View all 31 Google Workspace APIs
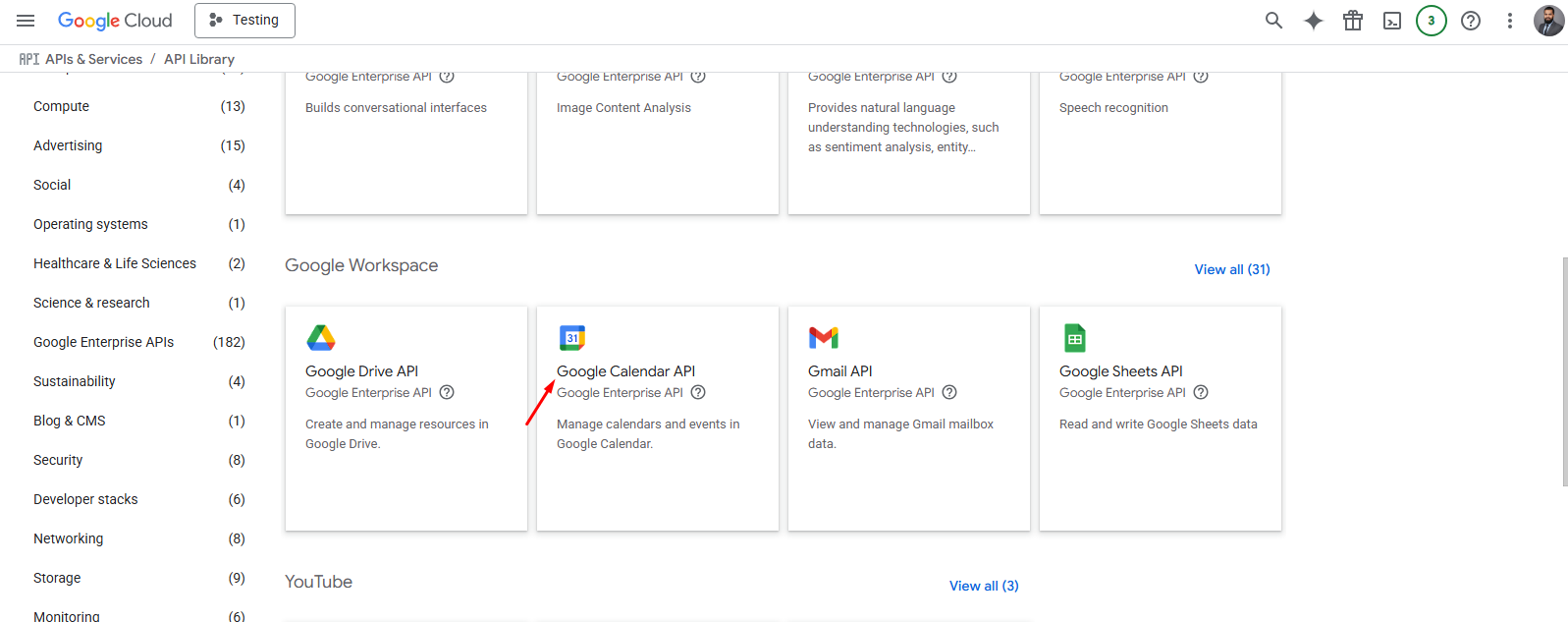This screenshot has width=1568, height=622. pos(1231,269)
